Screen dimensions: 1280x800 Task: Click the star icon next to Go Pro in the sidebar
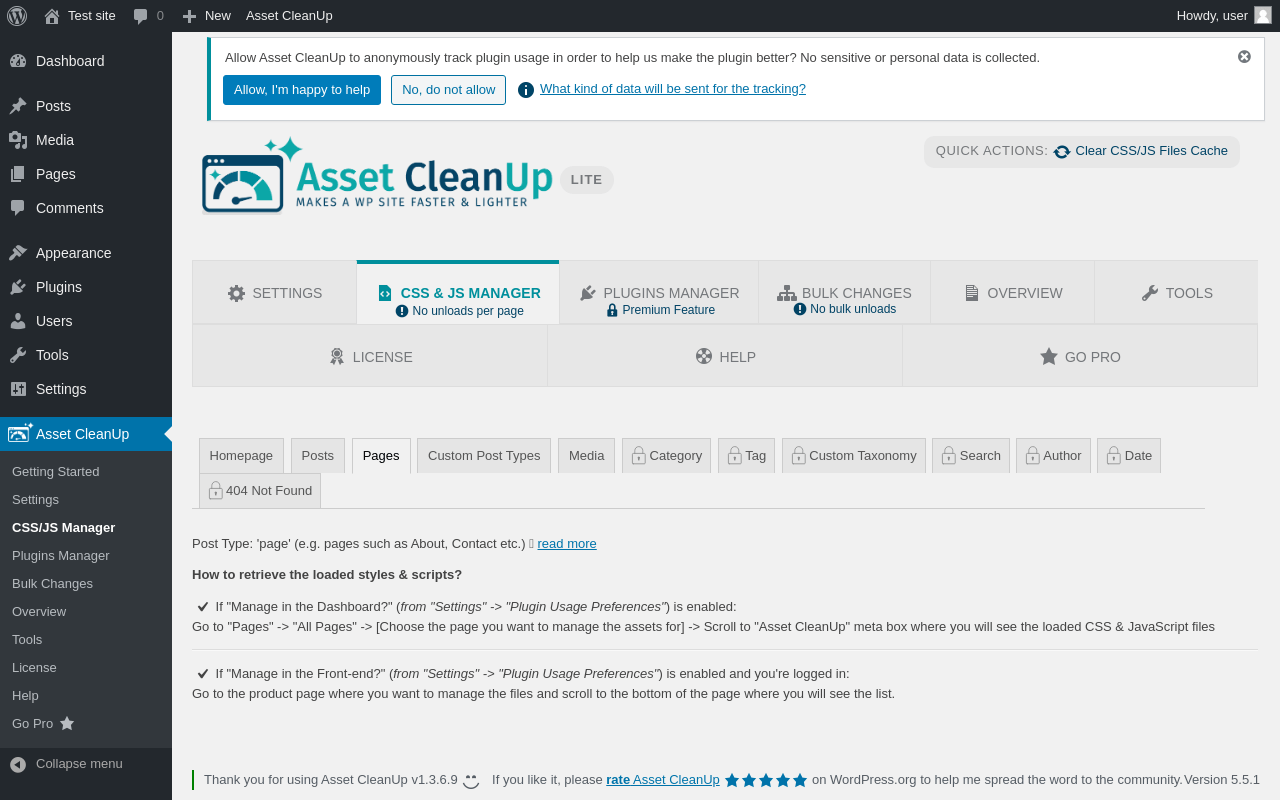pyautogui.click(x=67, y=723)
